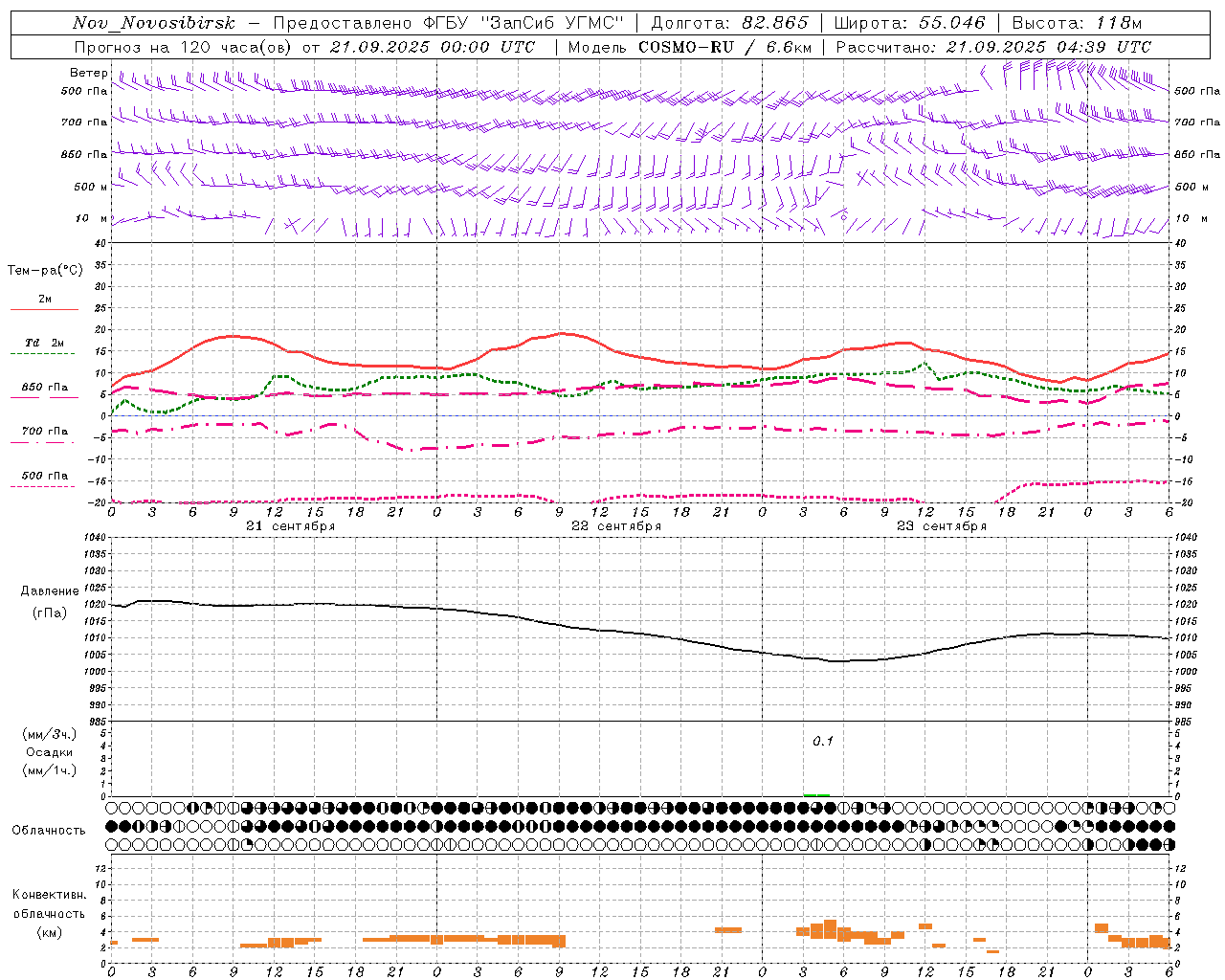Click the Td 2м dew point legend entry

point(45,343)
